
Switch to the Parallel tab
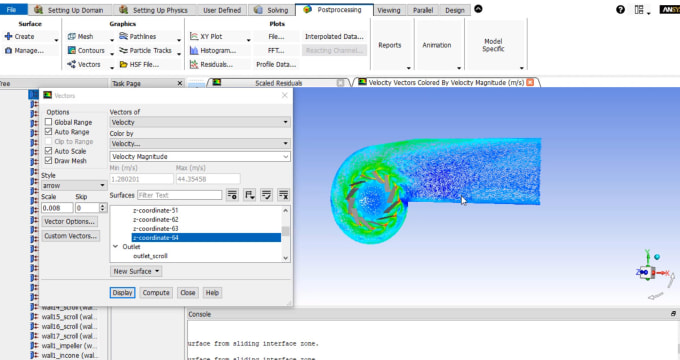(423, 10)
